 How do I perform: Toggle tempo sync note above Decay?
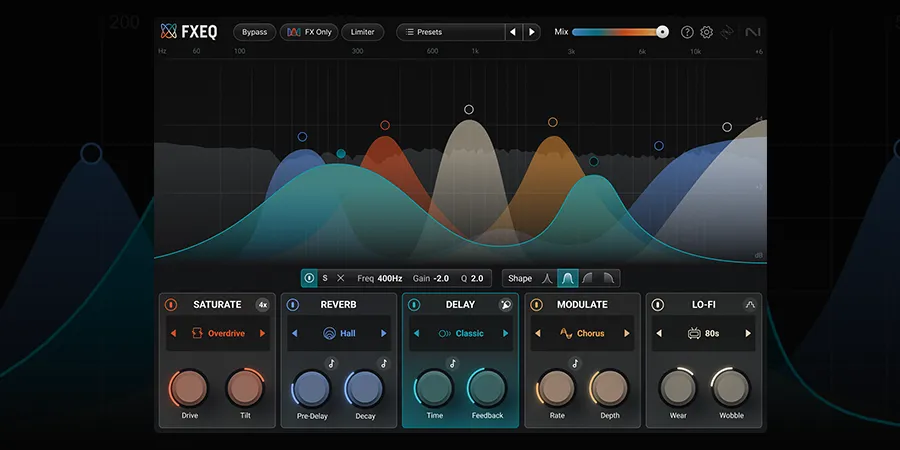pyautogui.click(x=384, y=363)
